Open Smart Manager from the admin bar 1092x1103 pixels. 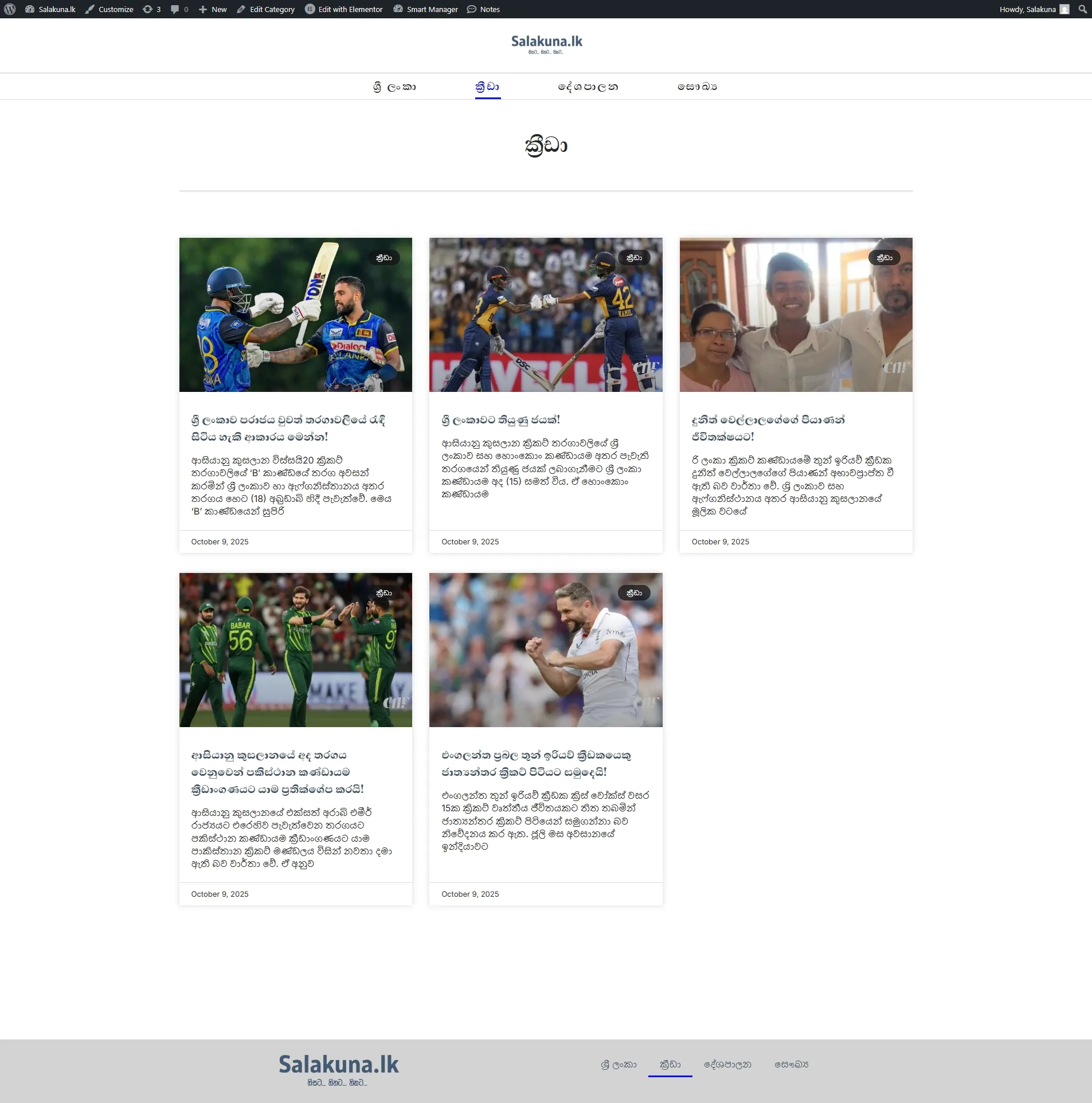click(398, 9)
